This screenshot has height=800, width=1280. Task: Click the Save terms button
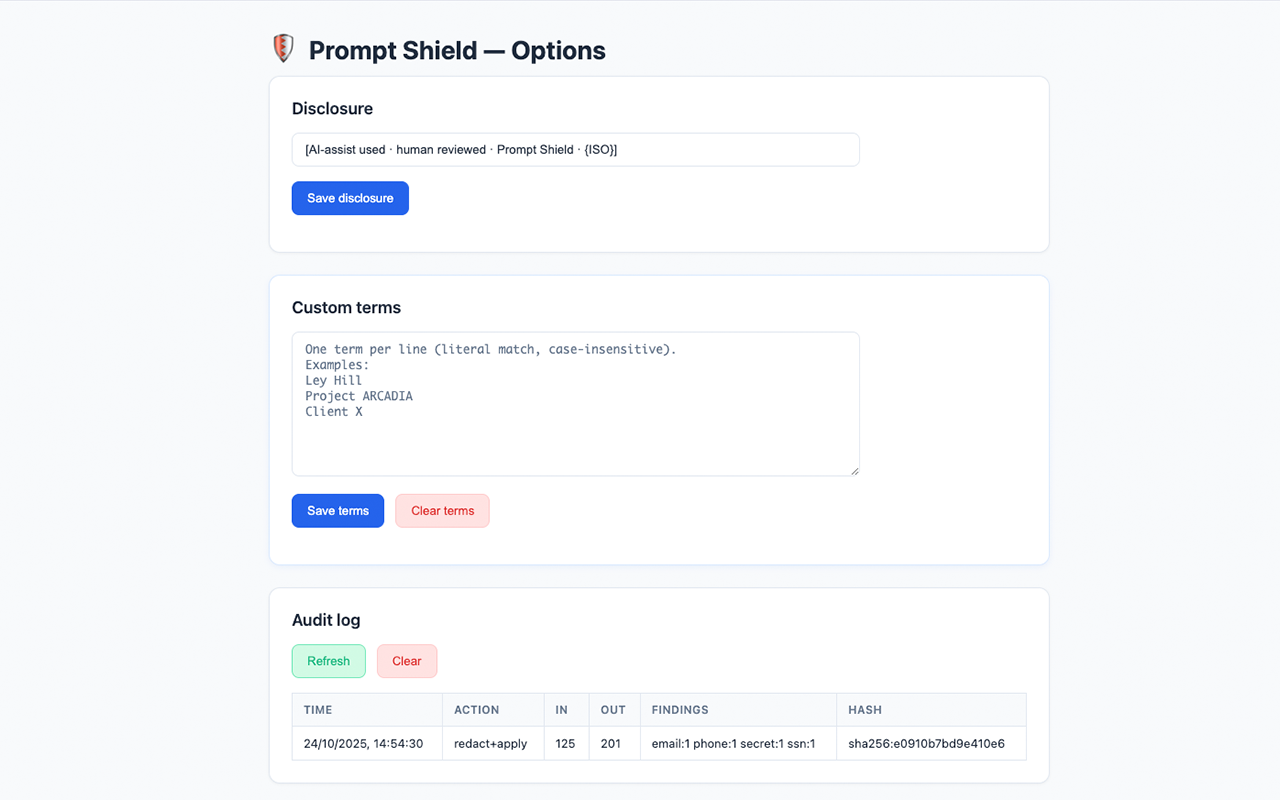(x=337, y=510)
